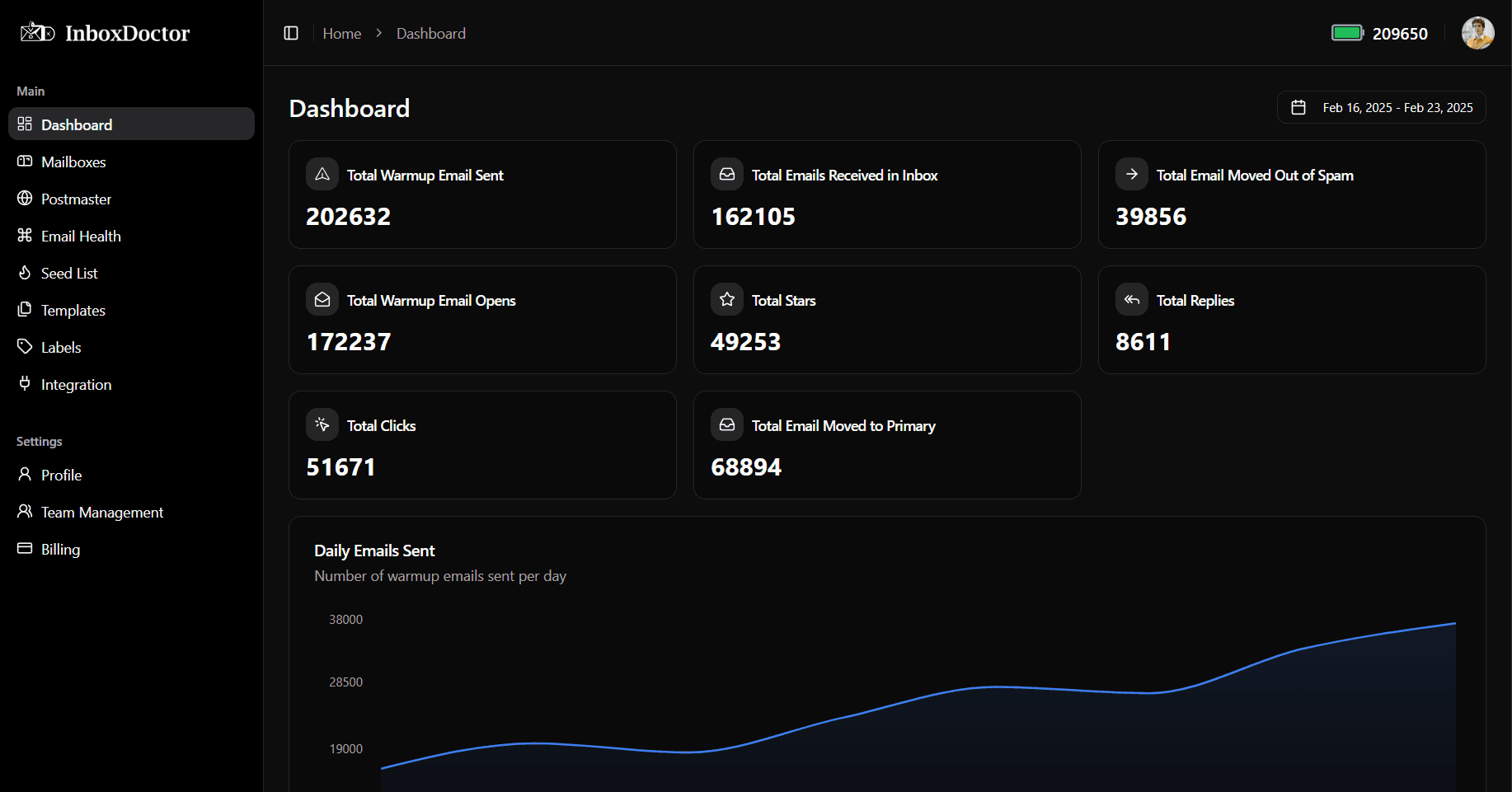Click the Seed List flame icon
This screenshot has width=1512, height=792.
tap(25, 272)
